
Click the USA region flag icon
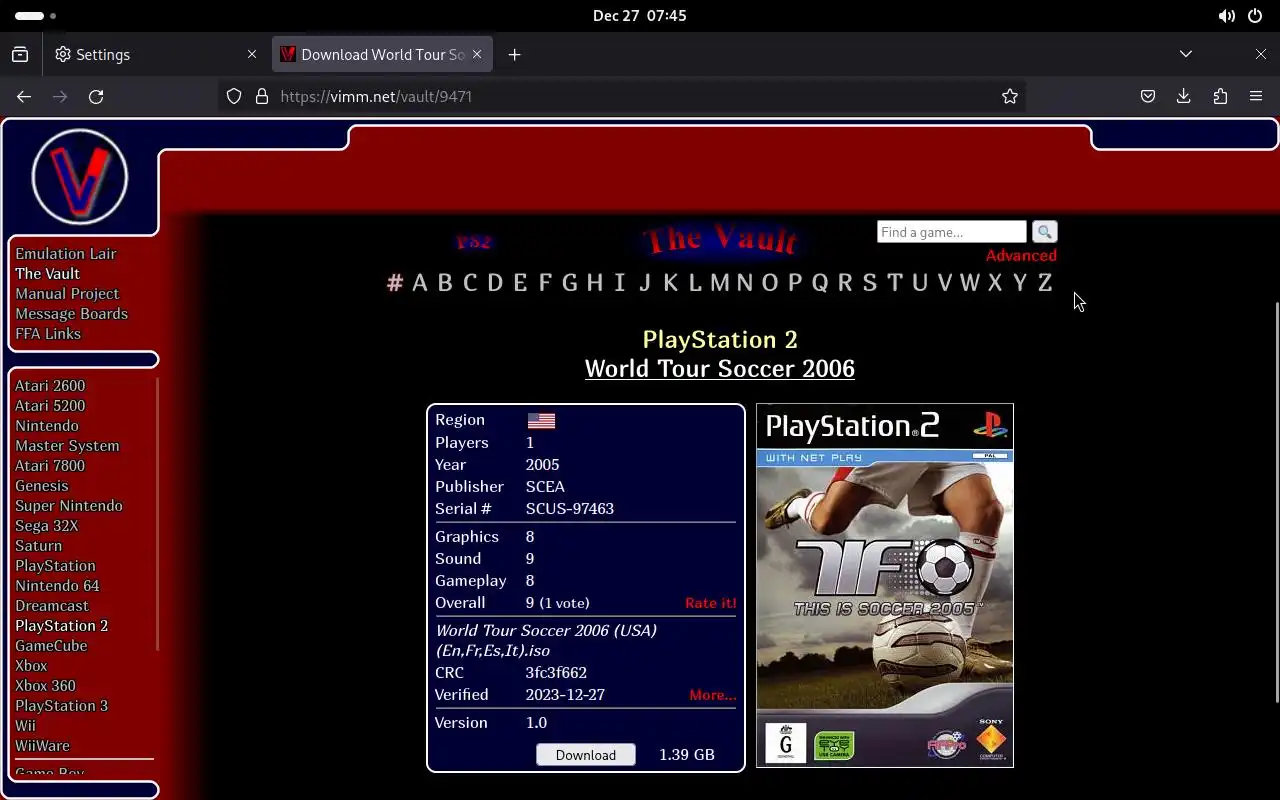pos(541,420)
